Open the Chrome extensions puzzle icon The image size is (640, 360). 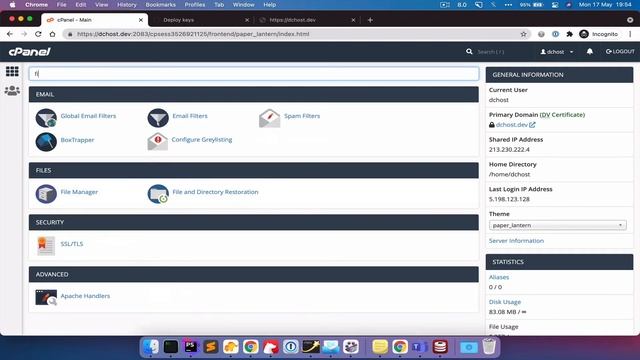(x=569, y=34)
